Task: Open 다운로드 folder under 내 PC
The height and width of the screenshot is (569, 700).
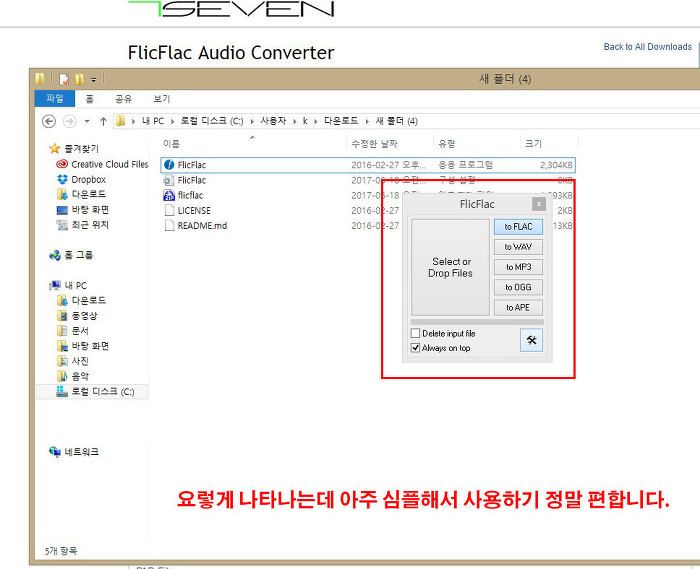Action: point(82,300)
